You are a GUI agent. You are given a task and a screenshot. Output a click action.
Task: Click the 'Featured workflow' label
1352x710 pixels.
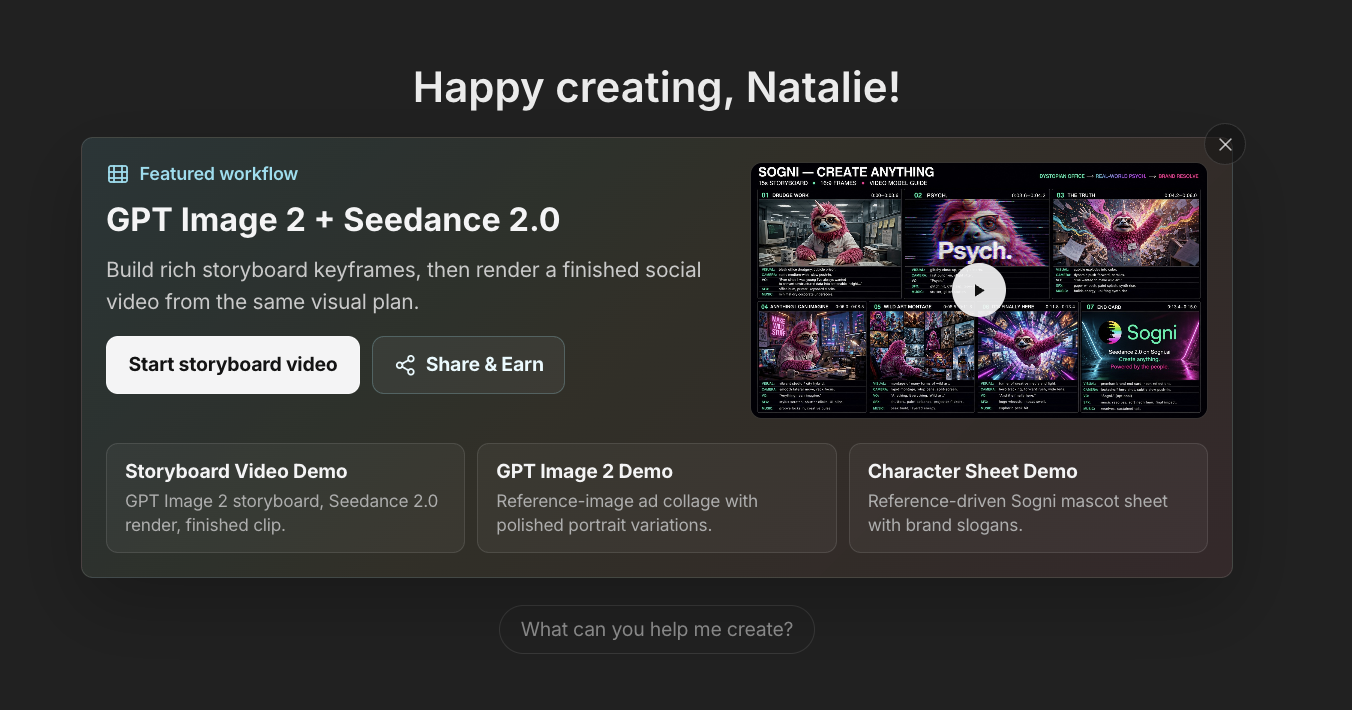pyautogui.click(x=219, y=174)
